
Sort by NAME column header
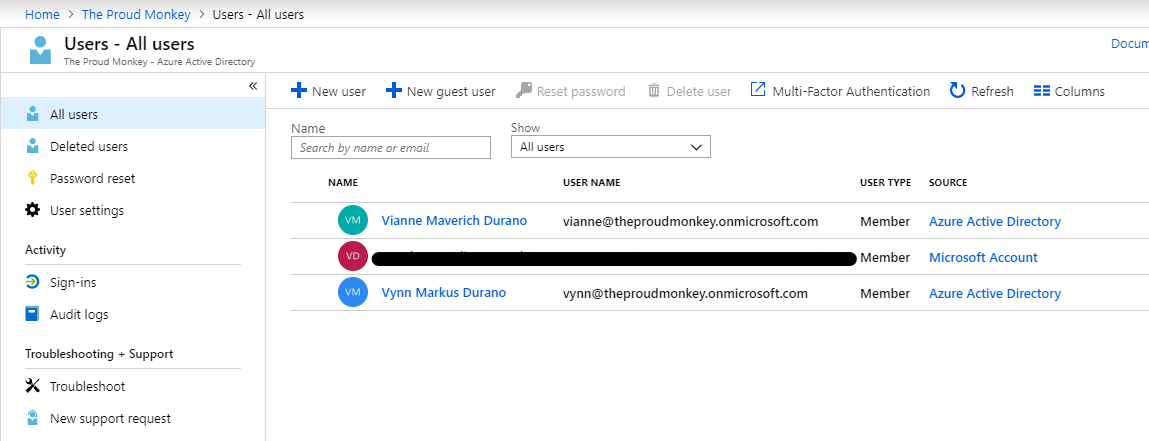point(342,182)
